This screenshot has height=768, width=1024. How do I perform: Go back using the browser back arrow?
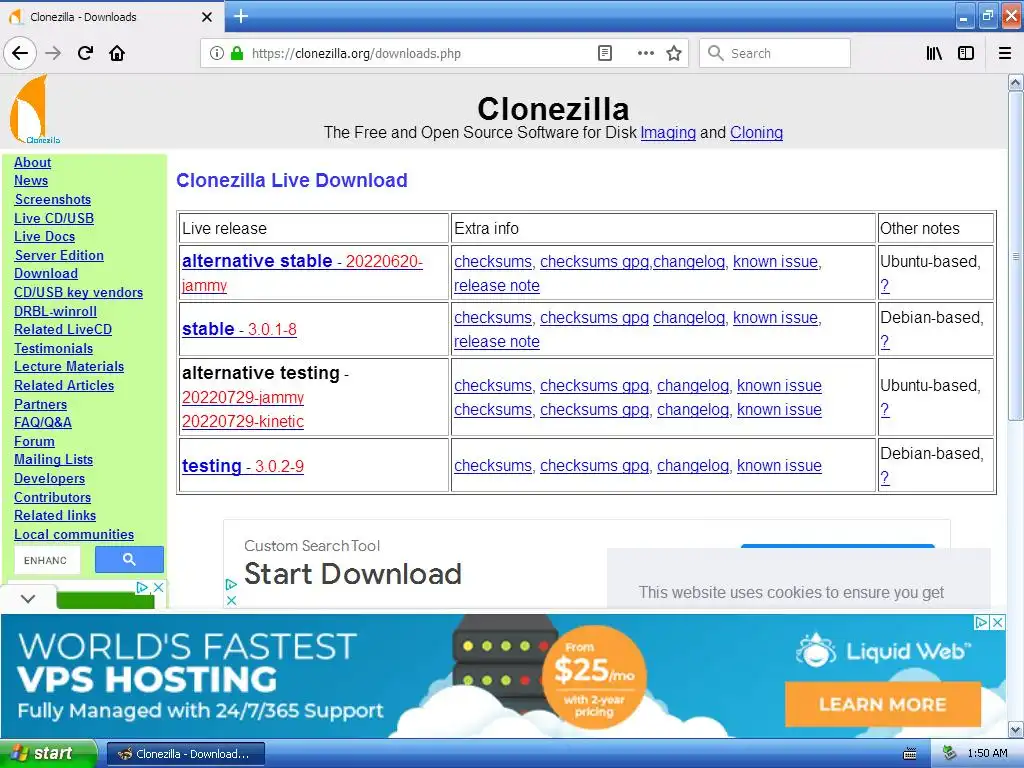[20, 53]
